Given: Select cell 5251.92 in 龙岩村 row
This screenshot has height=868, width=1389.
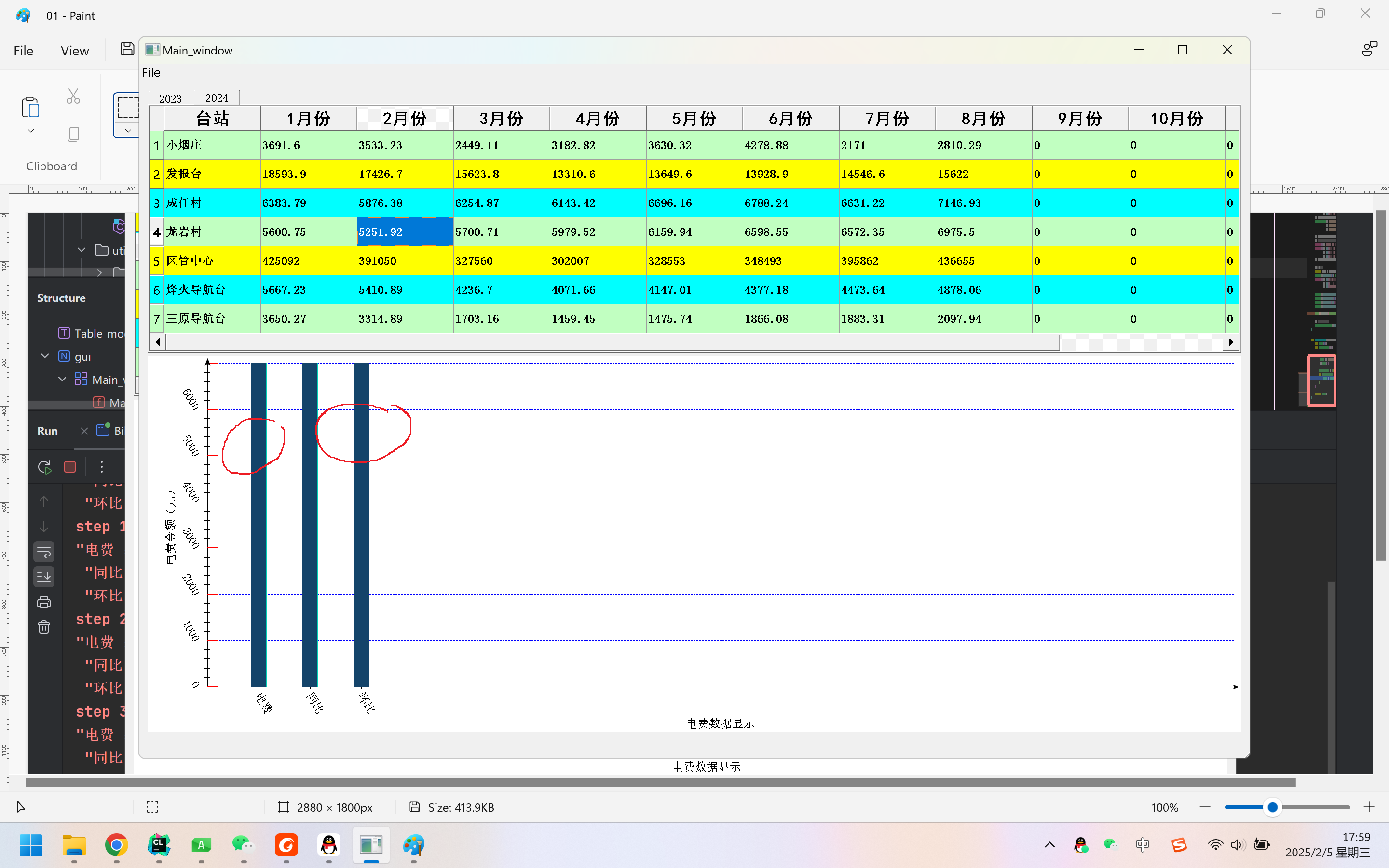Looking at the screenshot, I should (405, 232).
